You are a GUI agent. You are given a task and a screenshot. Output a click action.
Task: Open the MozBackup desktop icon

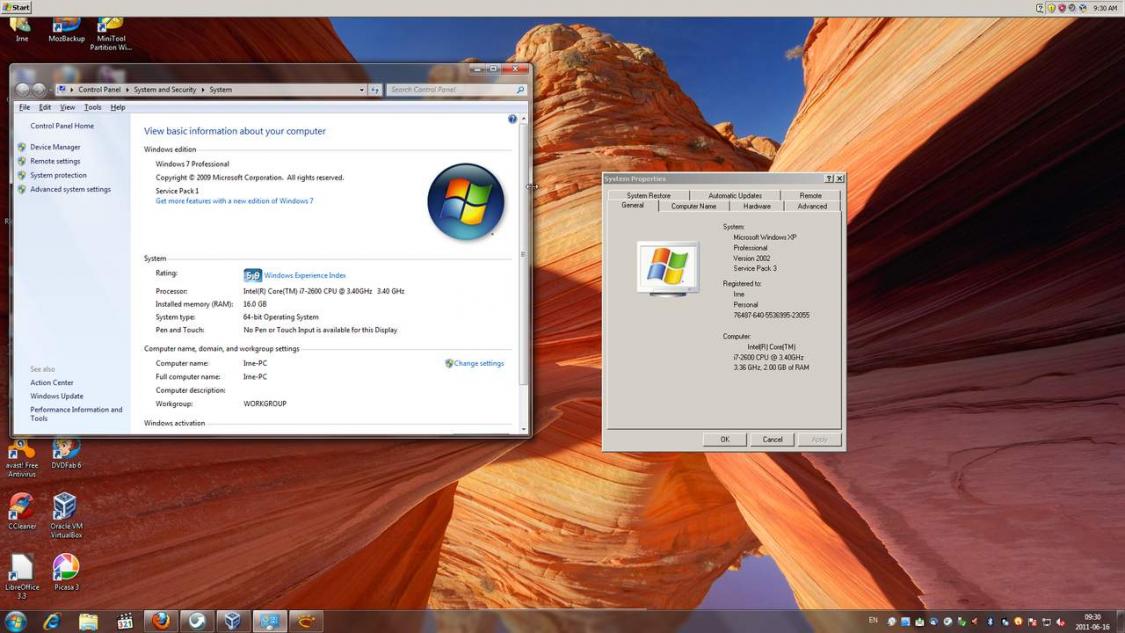(66, 30)
